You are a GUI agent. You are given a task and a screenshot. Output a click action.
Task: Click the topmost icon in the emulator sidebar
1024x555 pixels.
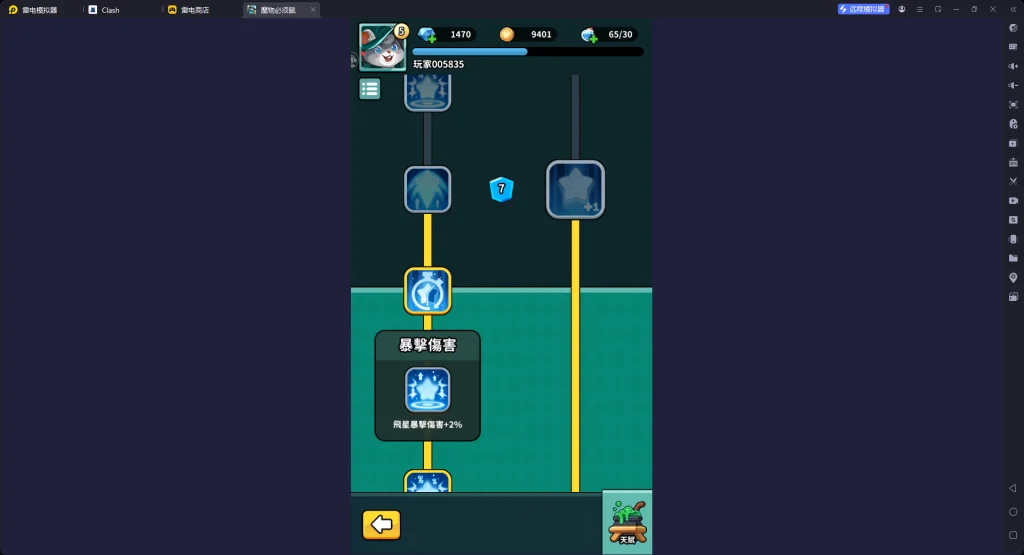[x=1013, y=27]
